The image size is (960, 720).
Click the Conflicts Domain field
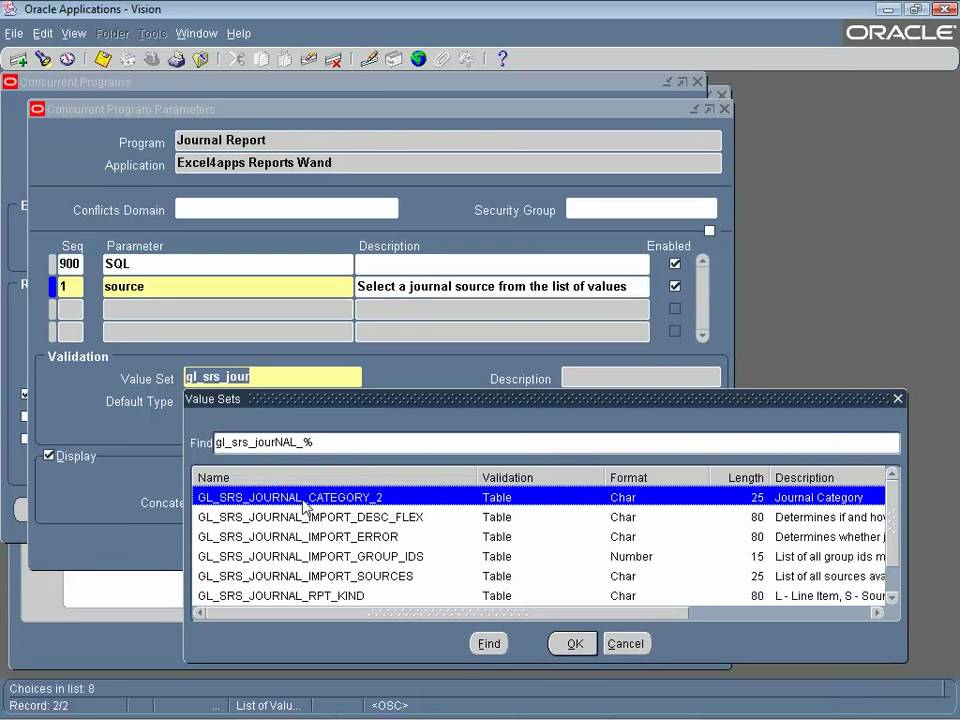pos(287,208)
